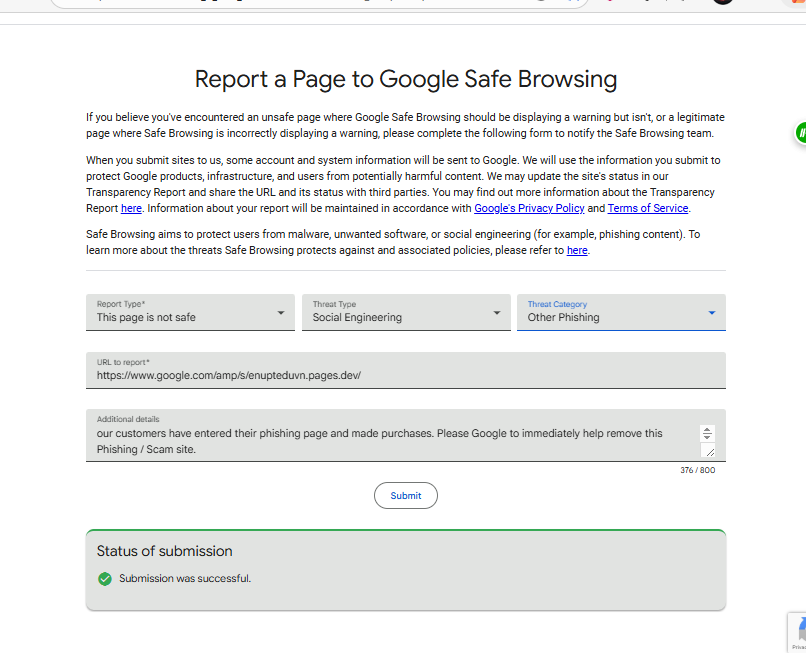806x653 pixels.
Task: Click the green extension badge at right edge
Action: 800,133
